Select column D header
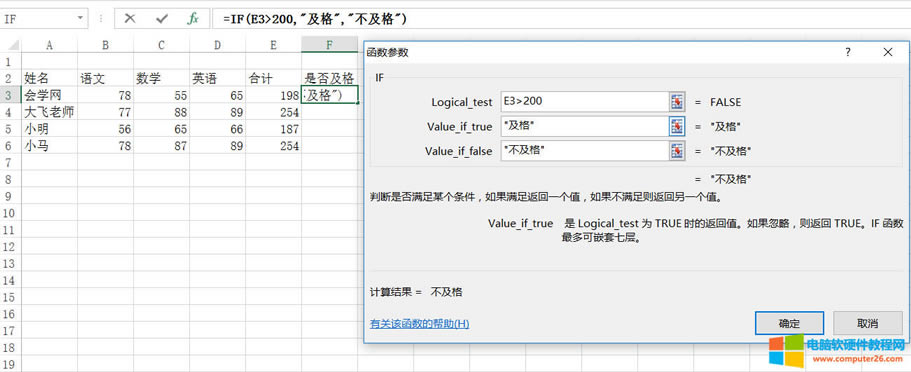 click(217, 45)
